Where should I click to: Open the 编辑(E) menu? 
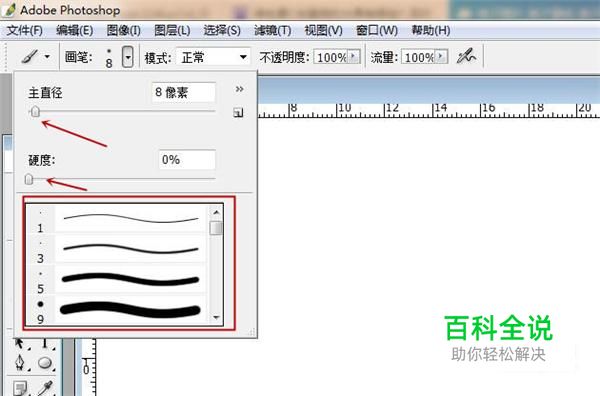75,31
